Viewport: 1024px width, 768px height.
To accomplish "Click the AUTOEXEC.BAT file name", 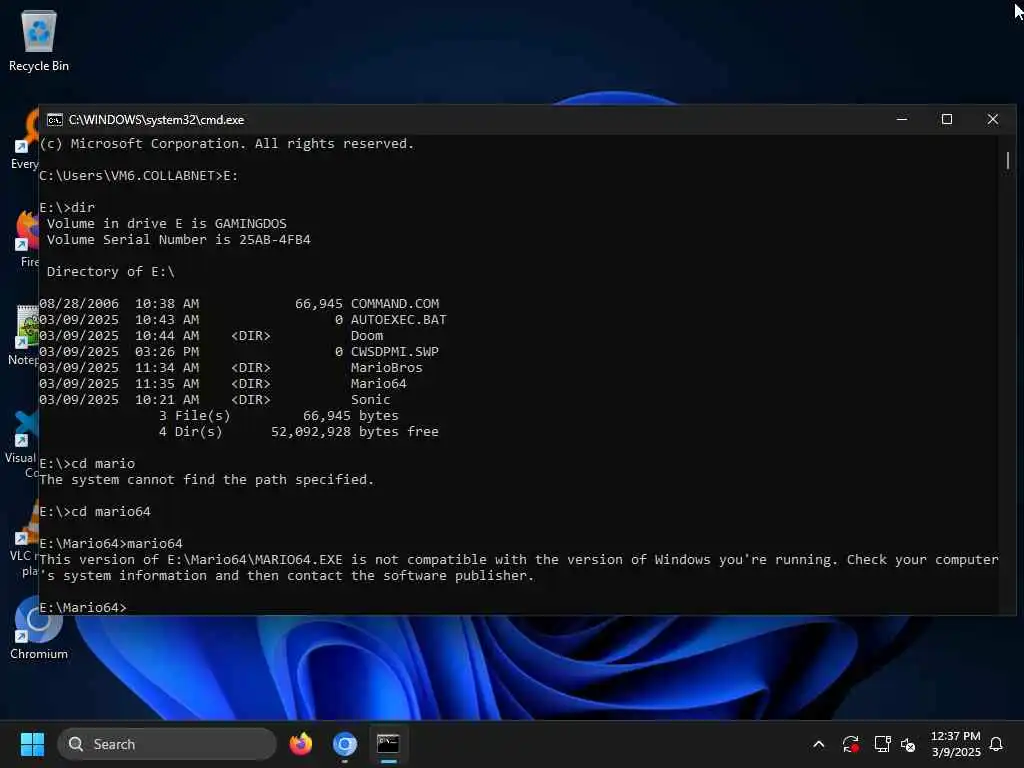I will tap(398, 320).
